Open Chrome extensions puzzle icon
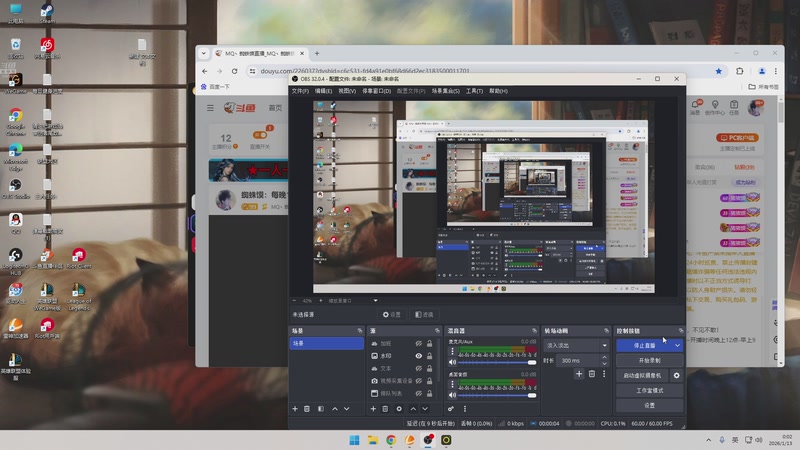Screen dimensions: 800x450 point(740,71)
